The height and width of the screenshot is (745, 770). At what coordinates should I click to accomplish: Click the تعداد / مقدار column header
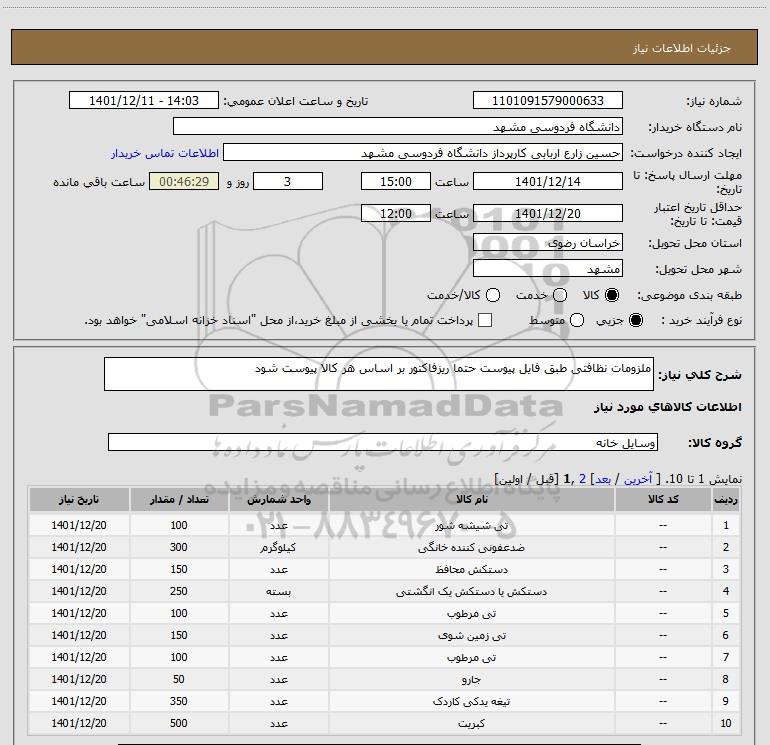tap(179, 499)
